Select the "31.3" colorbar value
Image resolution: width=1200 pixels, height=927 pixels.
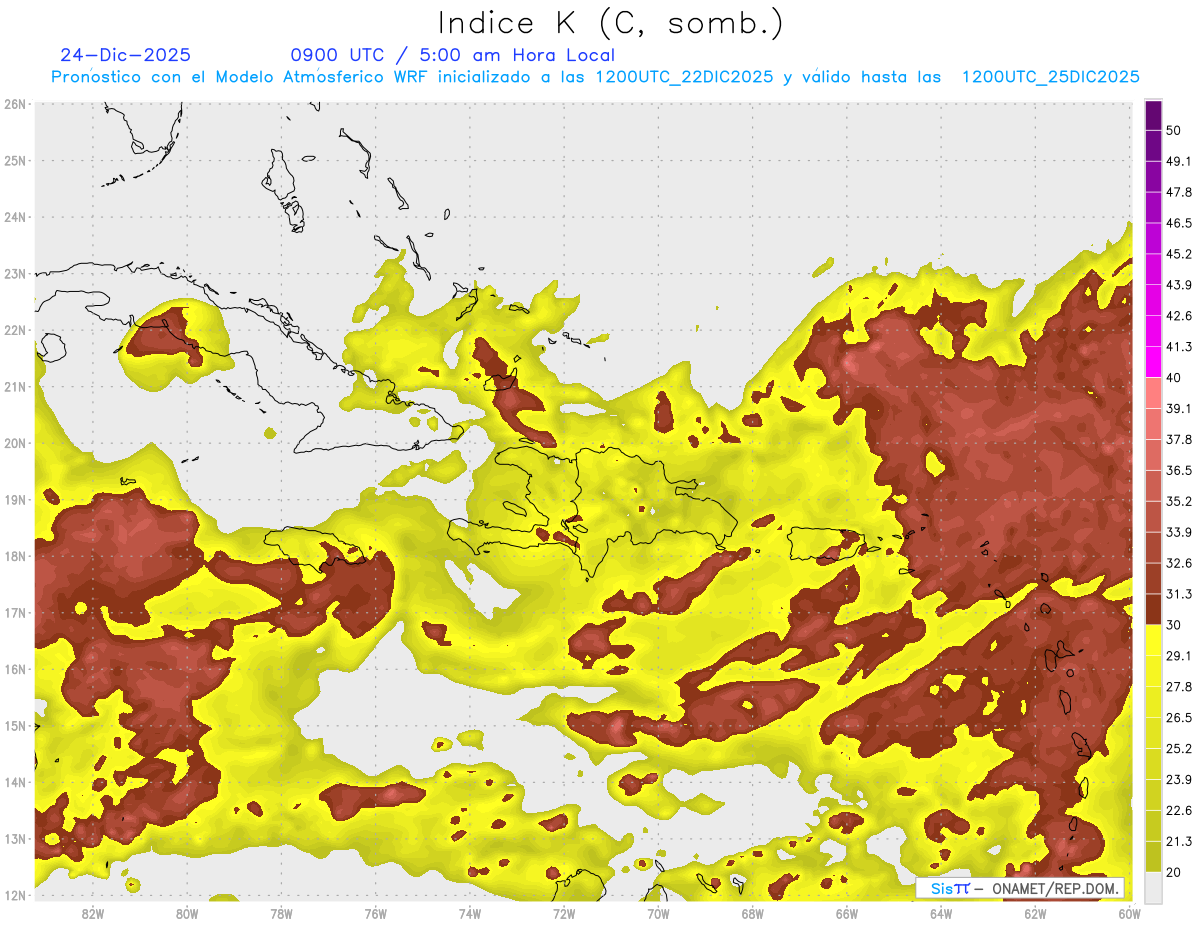click(x=1179, y=594)
